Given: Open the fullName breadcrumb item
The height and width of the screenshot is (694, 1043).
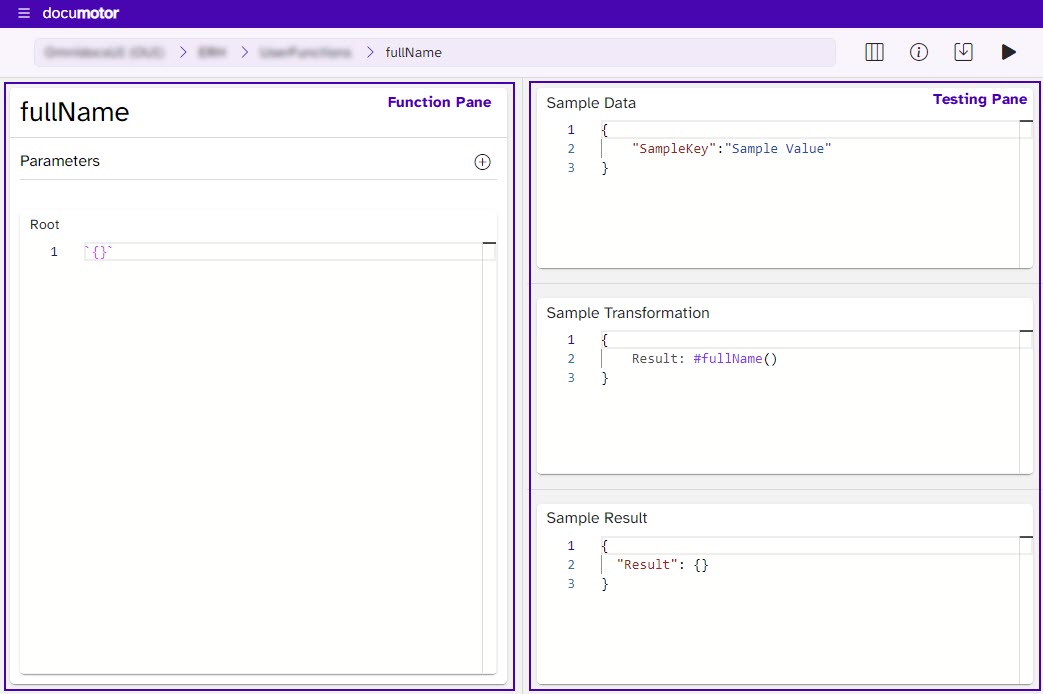Looking at the screenshot, I should coord(412,53).
